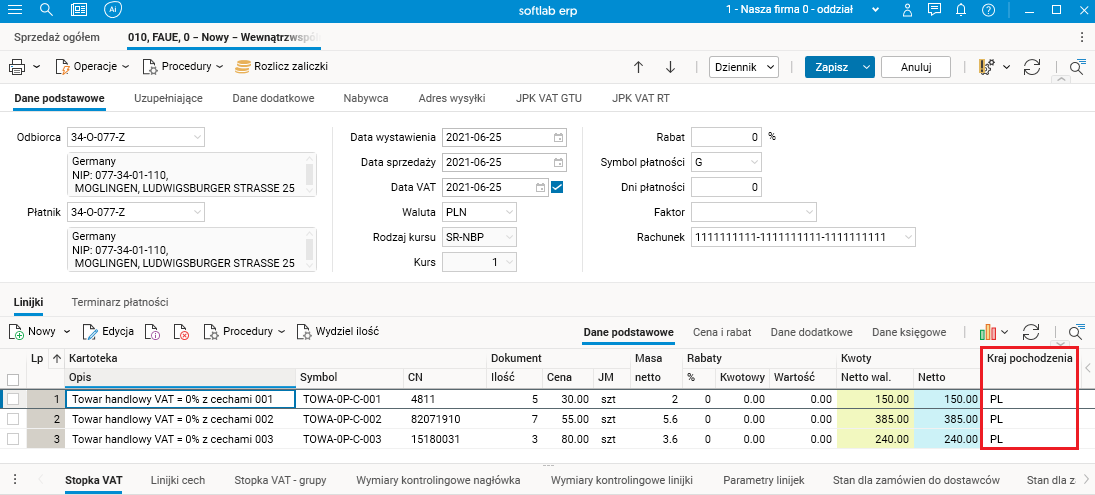This screenshot has width=1095, height=495.
Task: Open the Rachunek account dropdown
Action: tap(907, 237)
